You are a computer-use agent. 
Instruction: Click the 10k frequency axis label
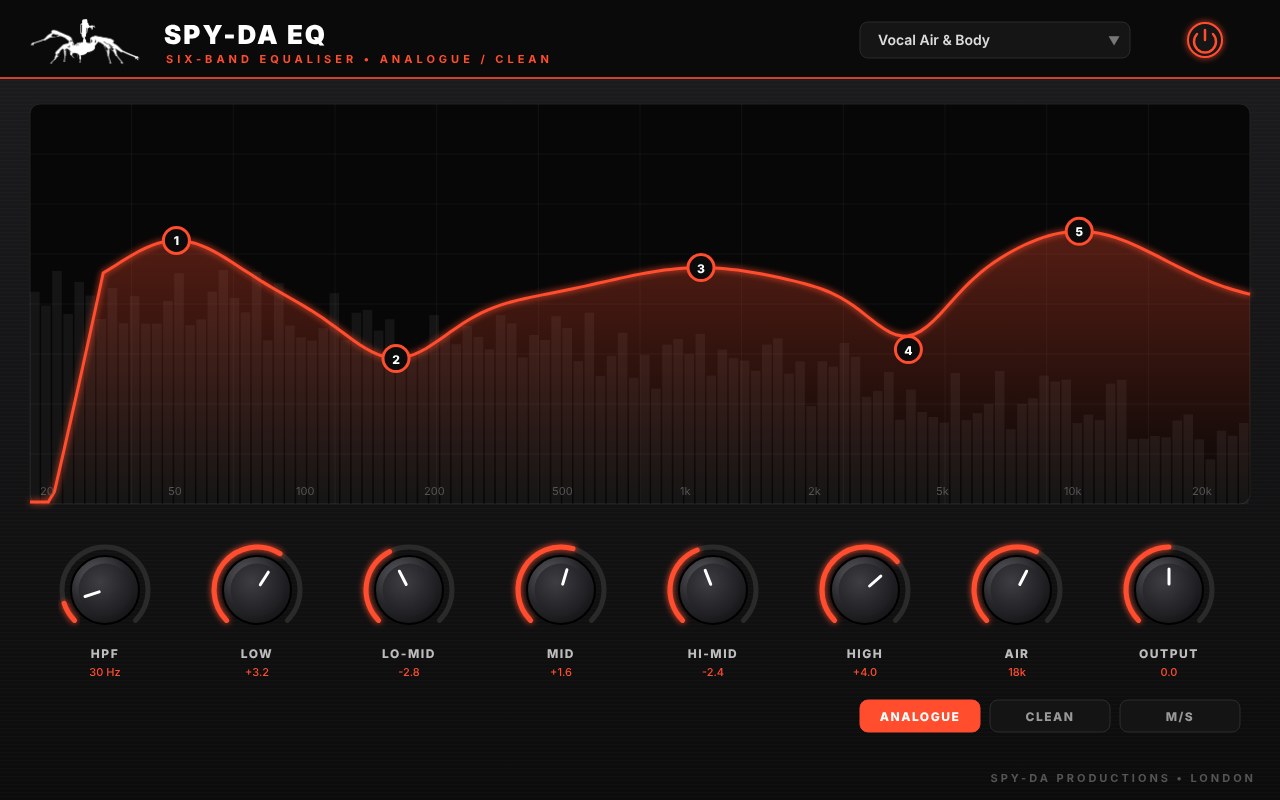1073,491
